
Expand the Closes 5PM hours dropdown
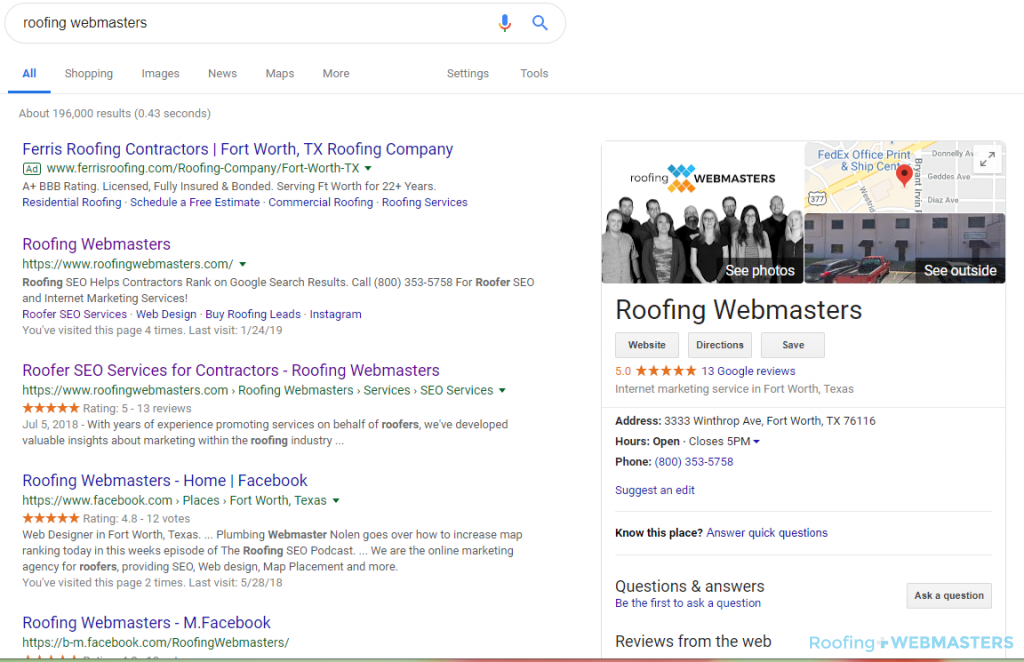(x=756, y=441)
